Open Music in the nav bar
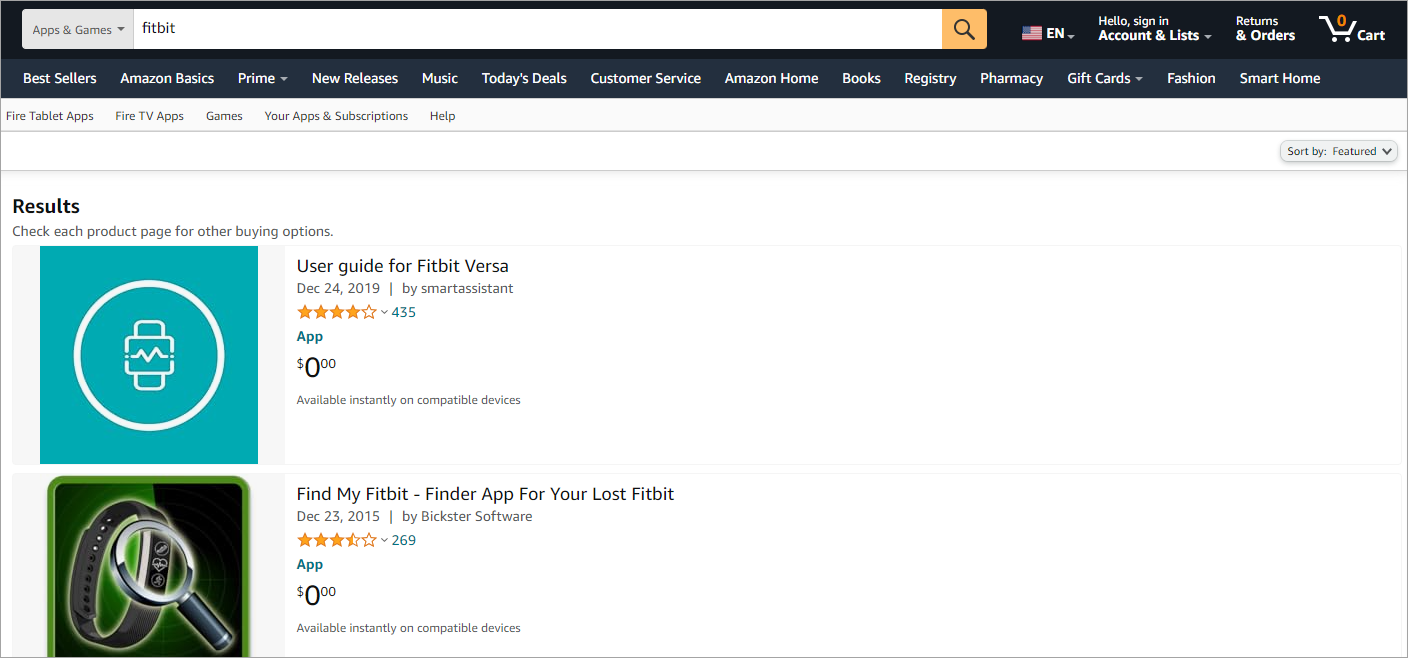1408x658 pixels. [x=440, y=78]
